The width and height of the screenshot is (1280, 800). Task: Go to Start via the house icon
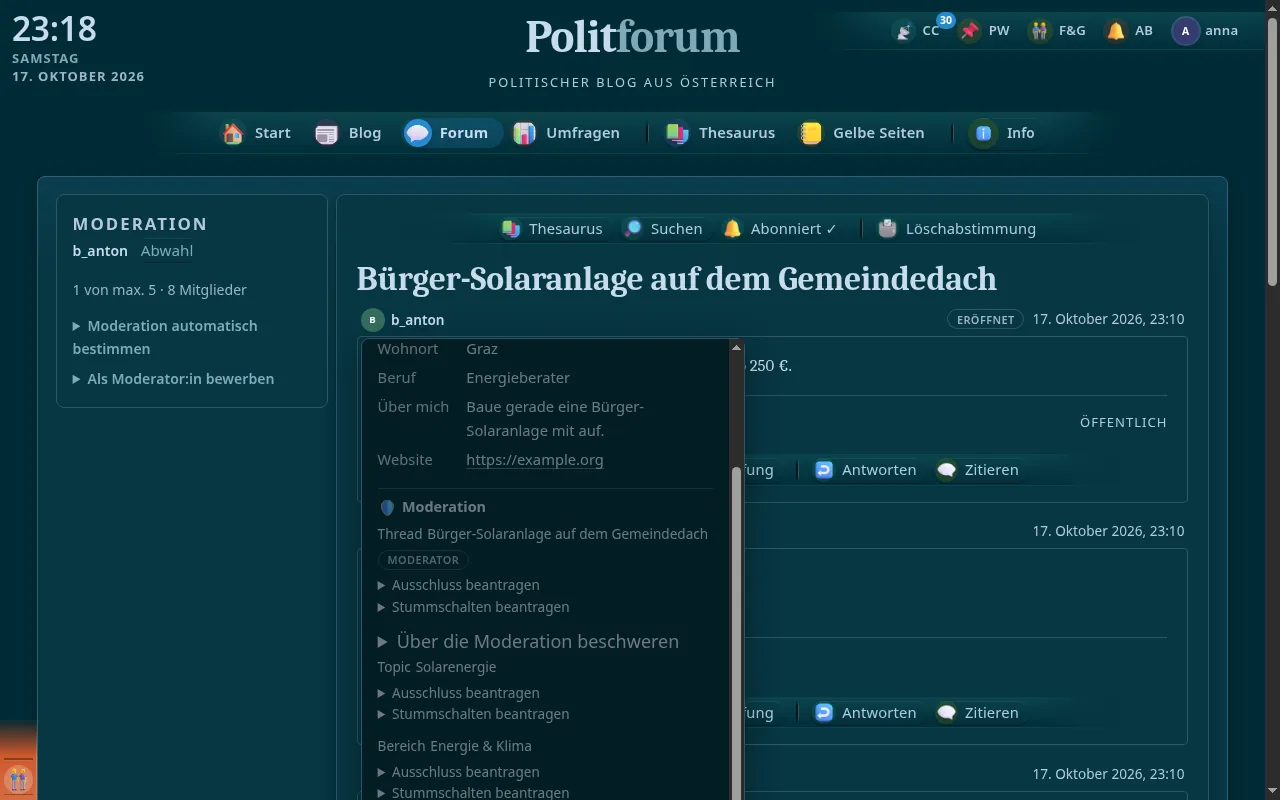click(233, 133)
